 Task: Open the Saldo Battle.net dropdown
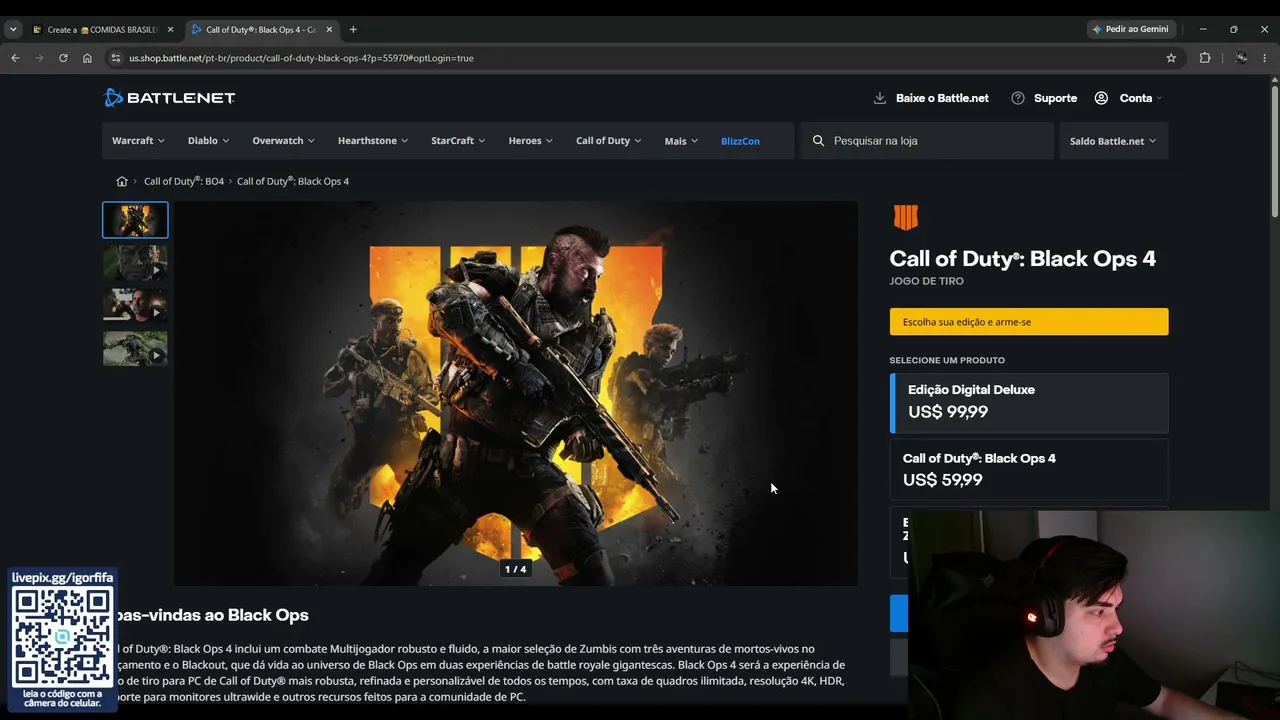coord(1113,141)
